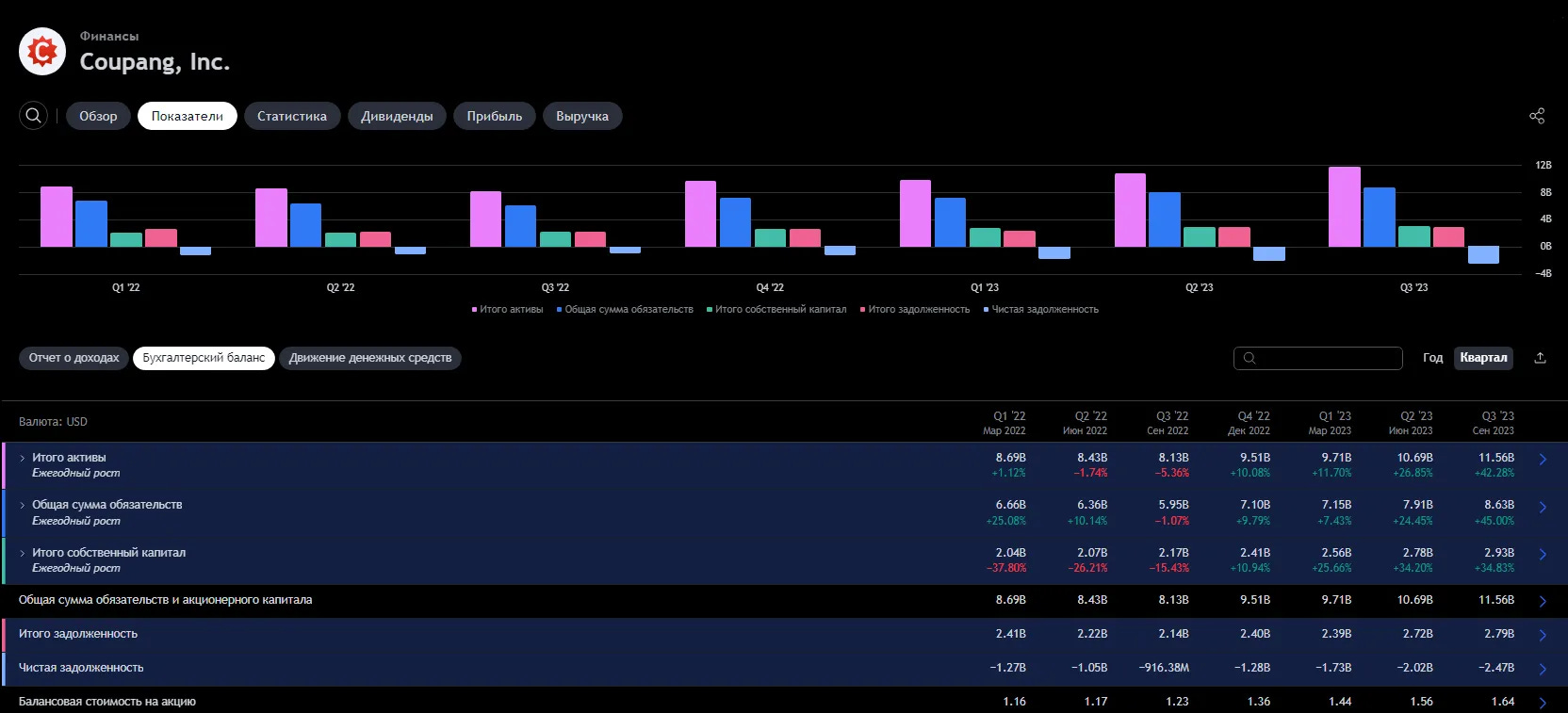This screenshot has height=713, width=1568.
Task: Toggle Итого собственный капитал legend series
Action: [x=776, y=309]
